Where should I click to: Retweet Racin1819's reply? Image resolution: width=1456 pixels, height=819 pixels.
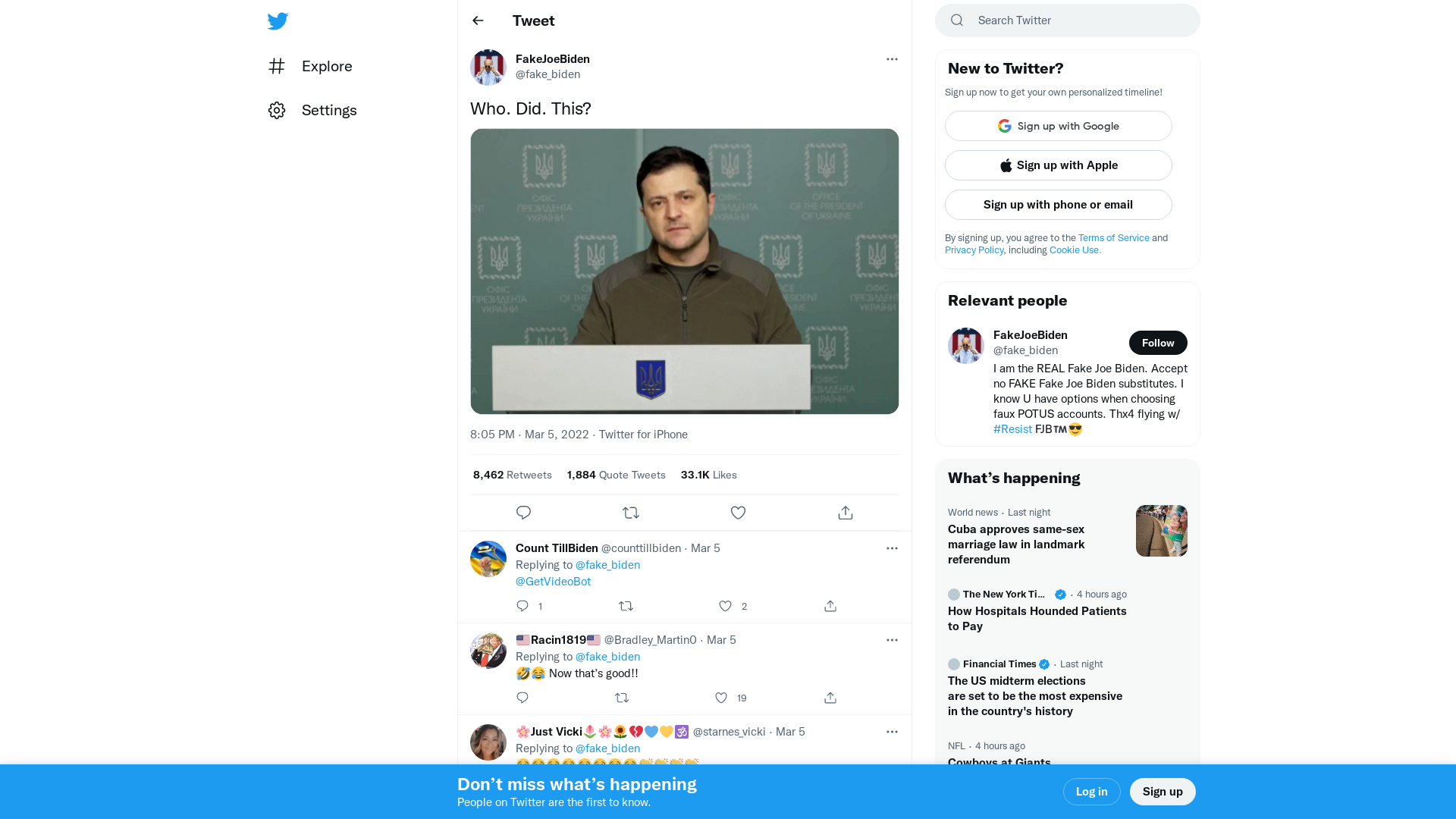[x=622, y=698]
